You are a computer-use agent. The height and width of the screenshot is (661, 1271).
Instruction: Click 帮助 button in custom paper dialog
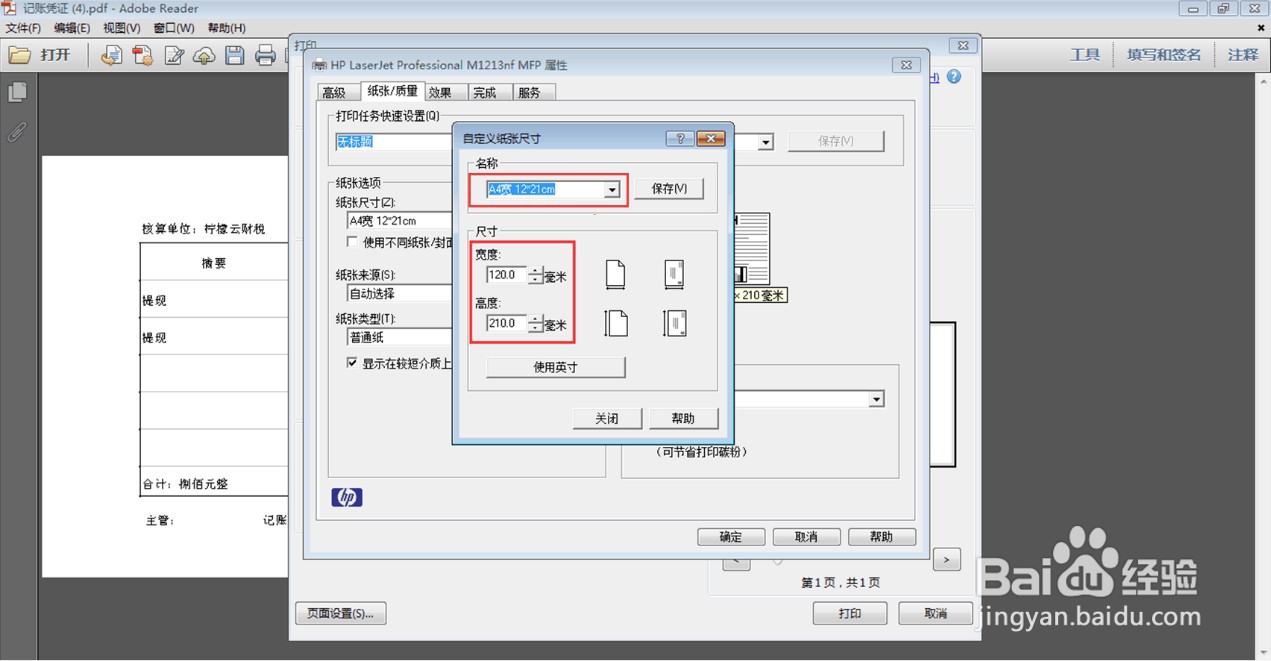[x=683, y=418]
